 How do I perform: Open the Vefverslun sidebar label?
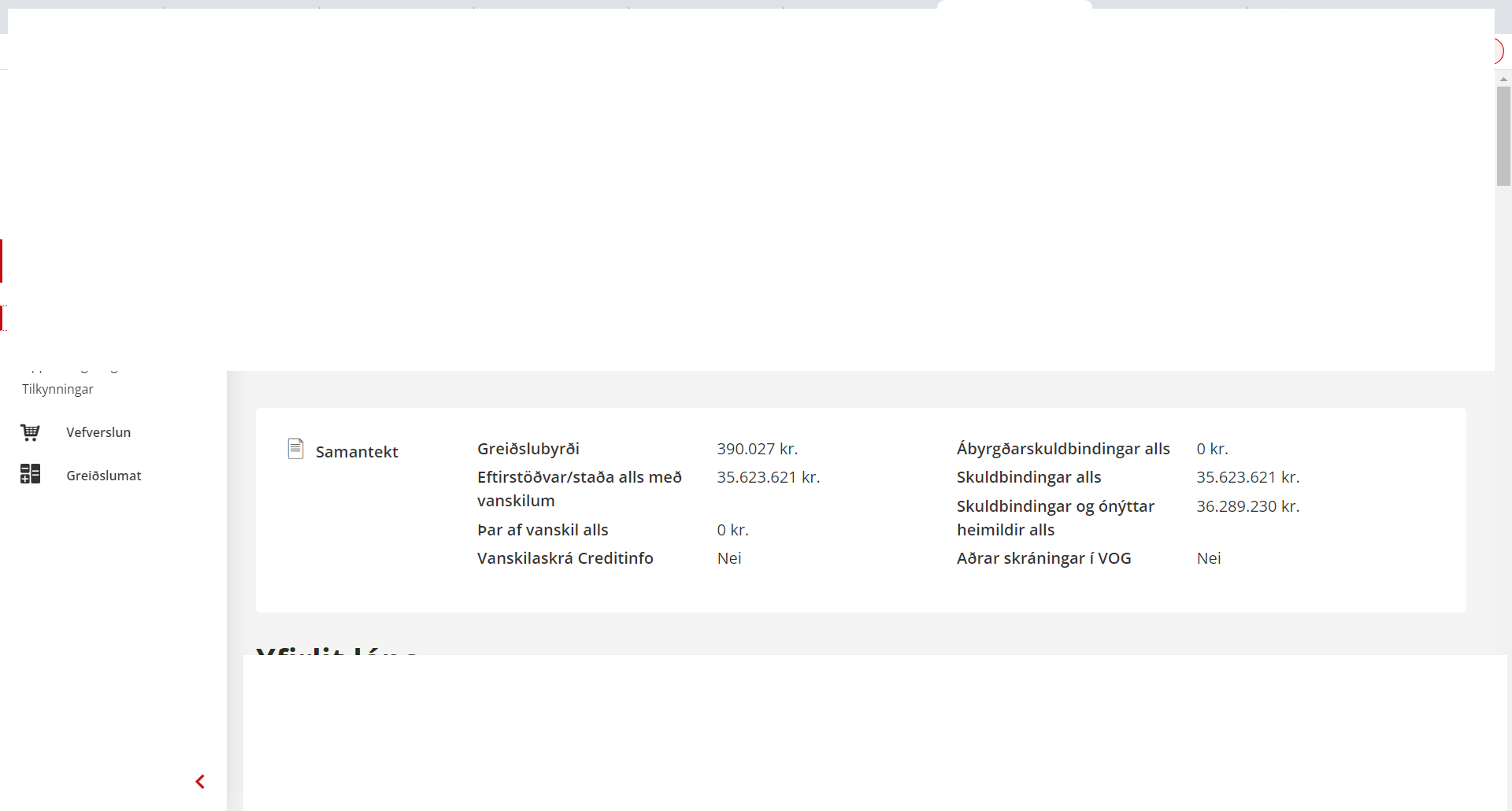[x=98, y=432]
